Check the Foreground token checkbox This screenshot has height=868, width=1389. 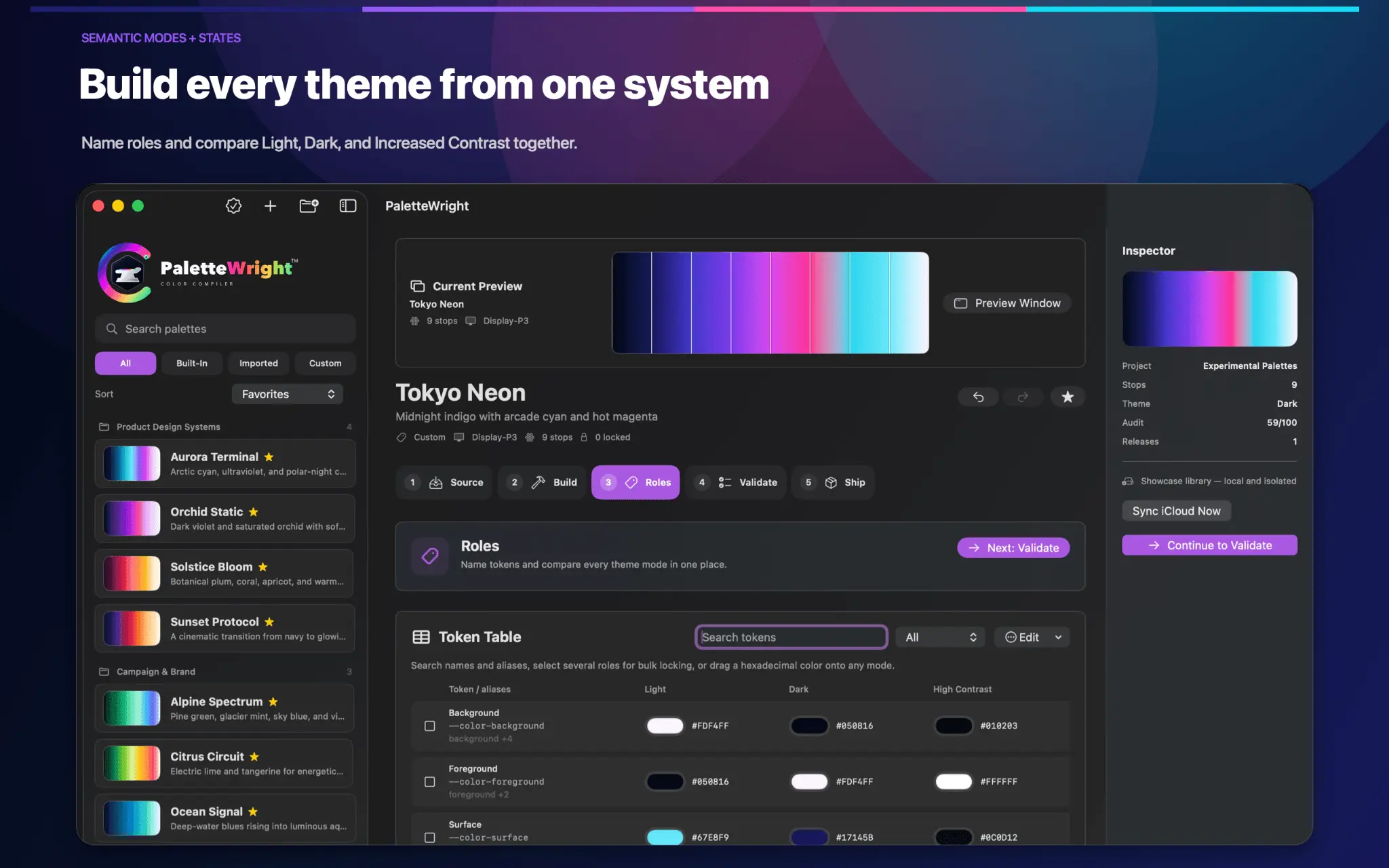[x=430, y=782]
